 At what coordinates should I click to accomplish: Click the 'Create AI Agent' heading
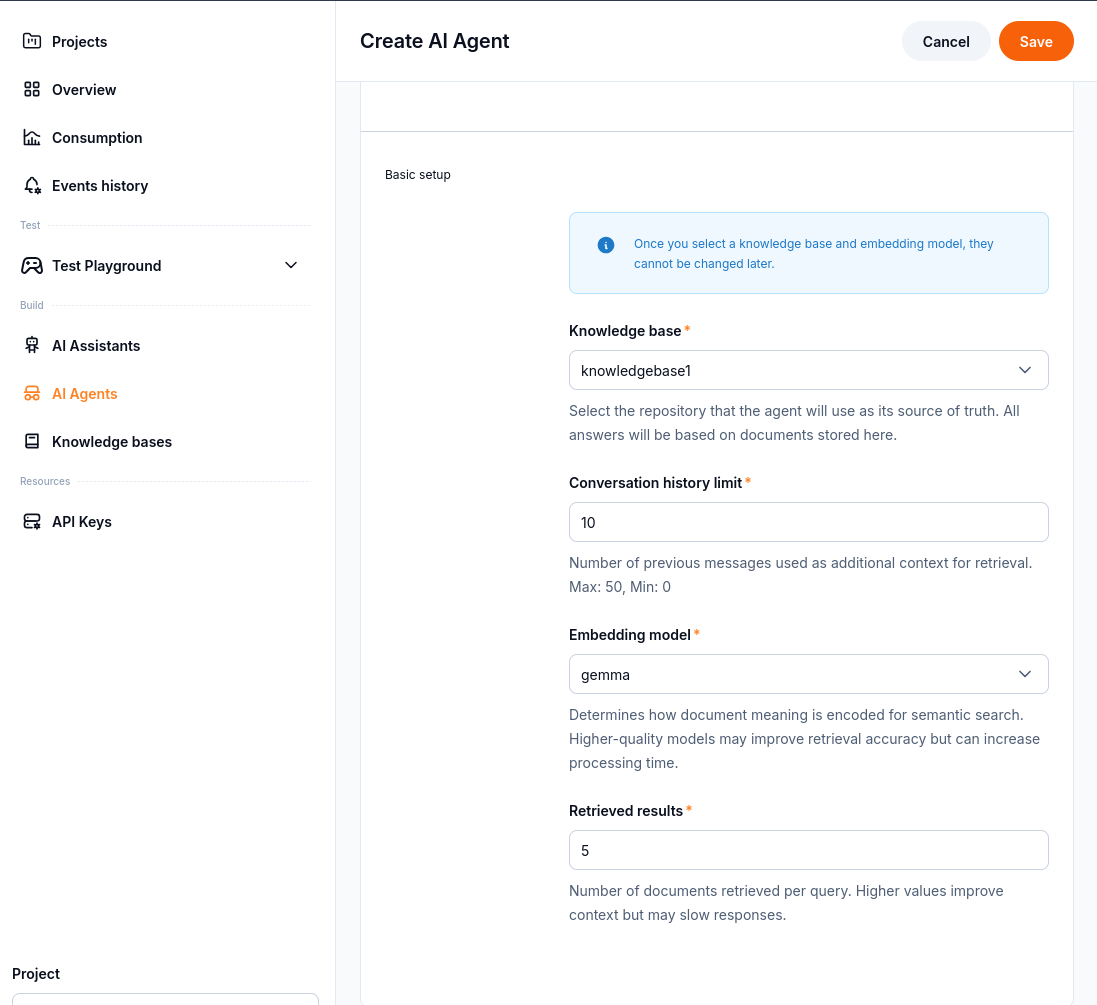[x=434, y=41]
